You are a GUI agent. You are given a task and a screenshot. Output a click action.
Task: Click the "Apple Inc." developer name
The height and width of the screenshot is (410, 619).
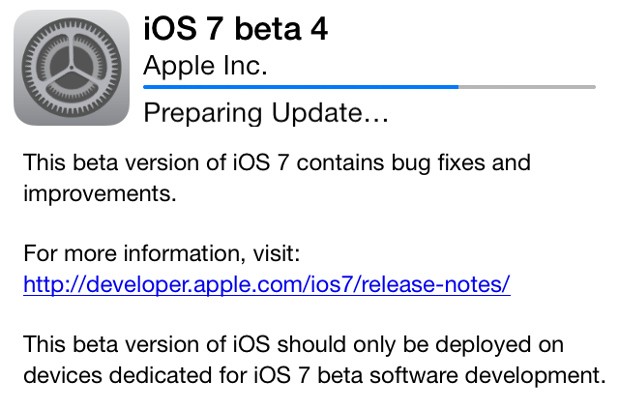(x=206, y=64)
